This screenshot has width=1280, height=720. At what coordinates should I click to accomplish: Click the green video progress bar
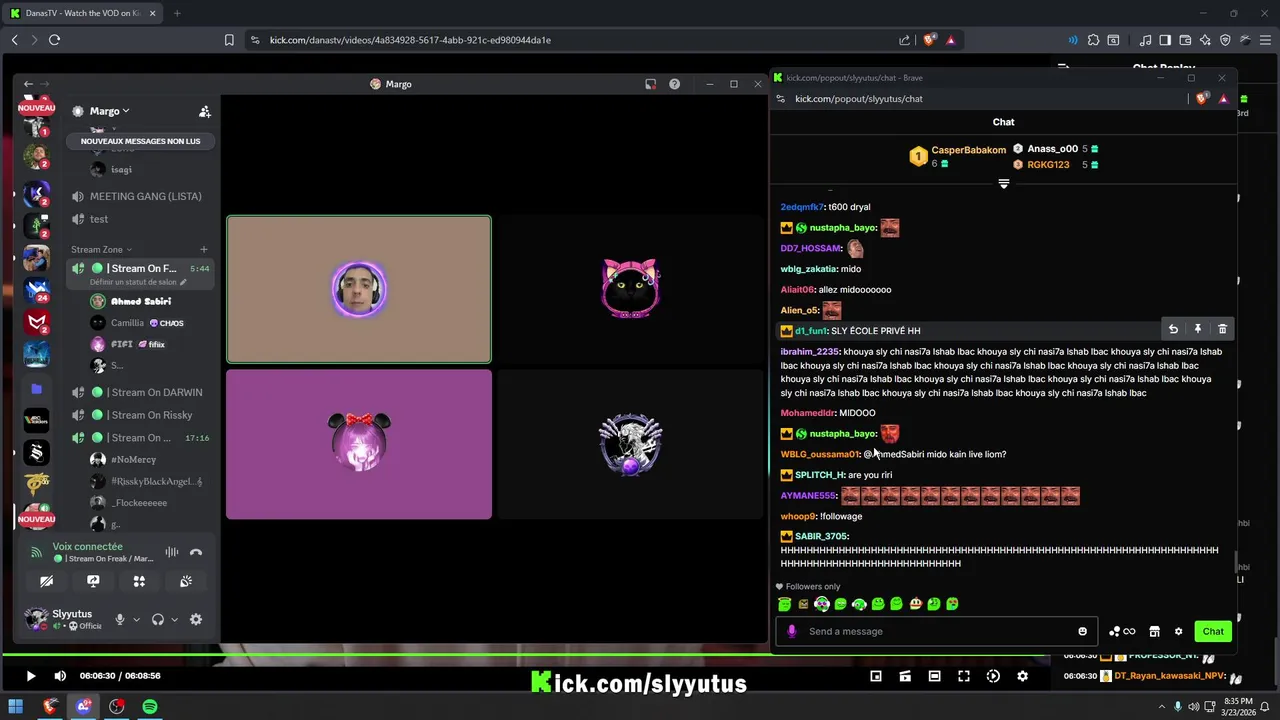[525, 656]
